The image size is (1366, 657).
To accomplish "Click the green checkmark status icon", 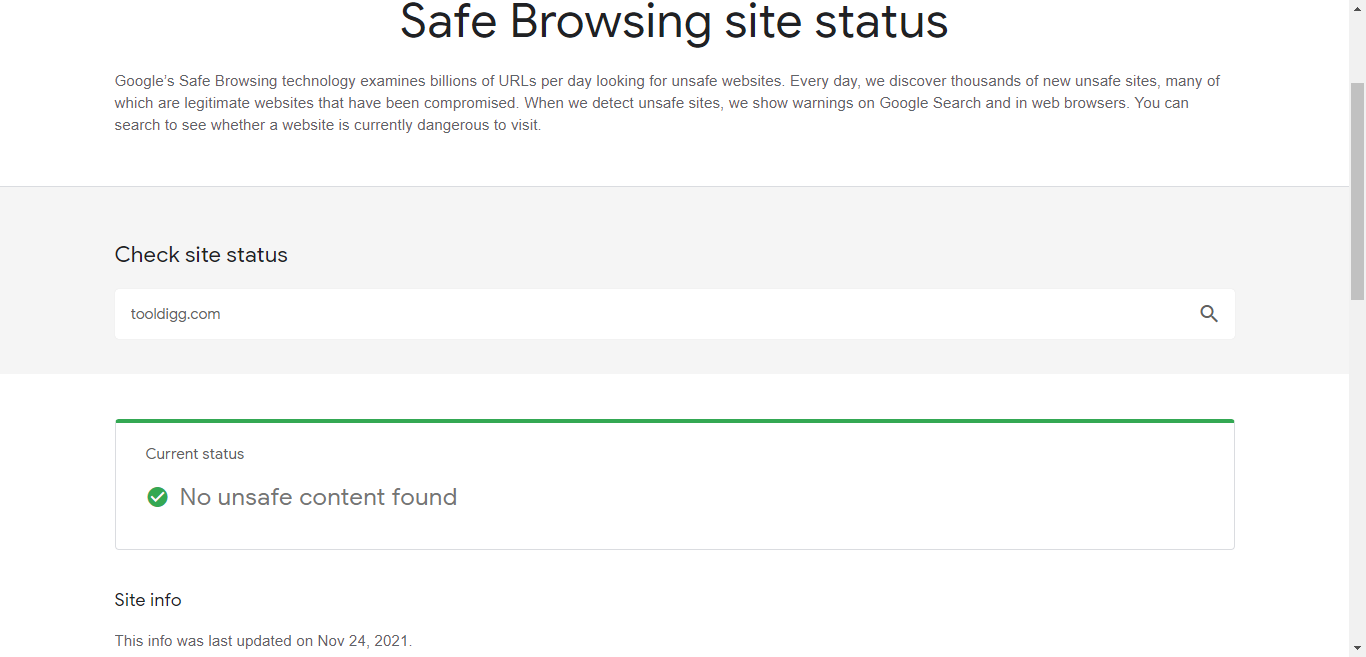I will click(157, 497).
